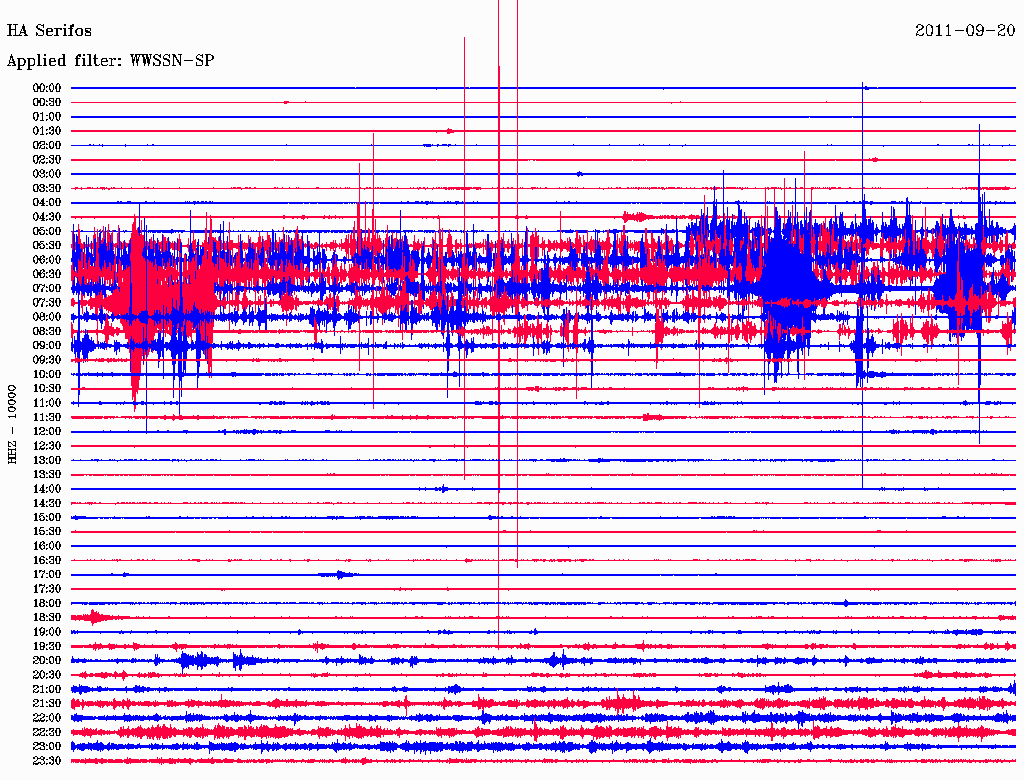Select the 18:00 time label
The width and height of the screenshot is (1024, 780).
pyautogui.click(x=47, y=604)
